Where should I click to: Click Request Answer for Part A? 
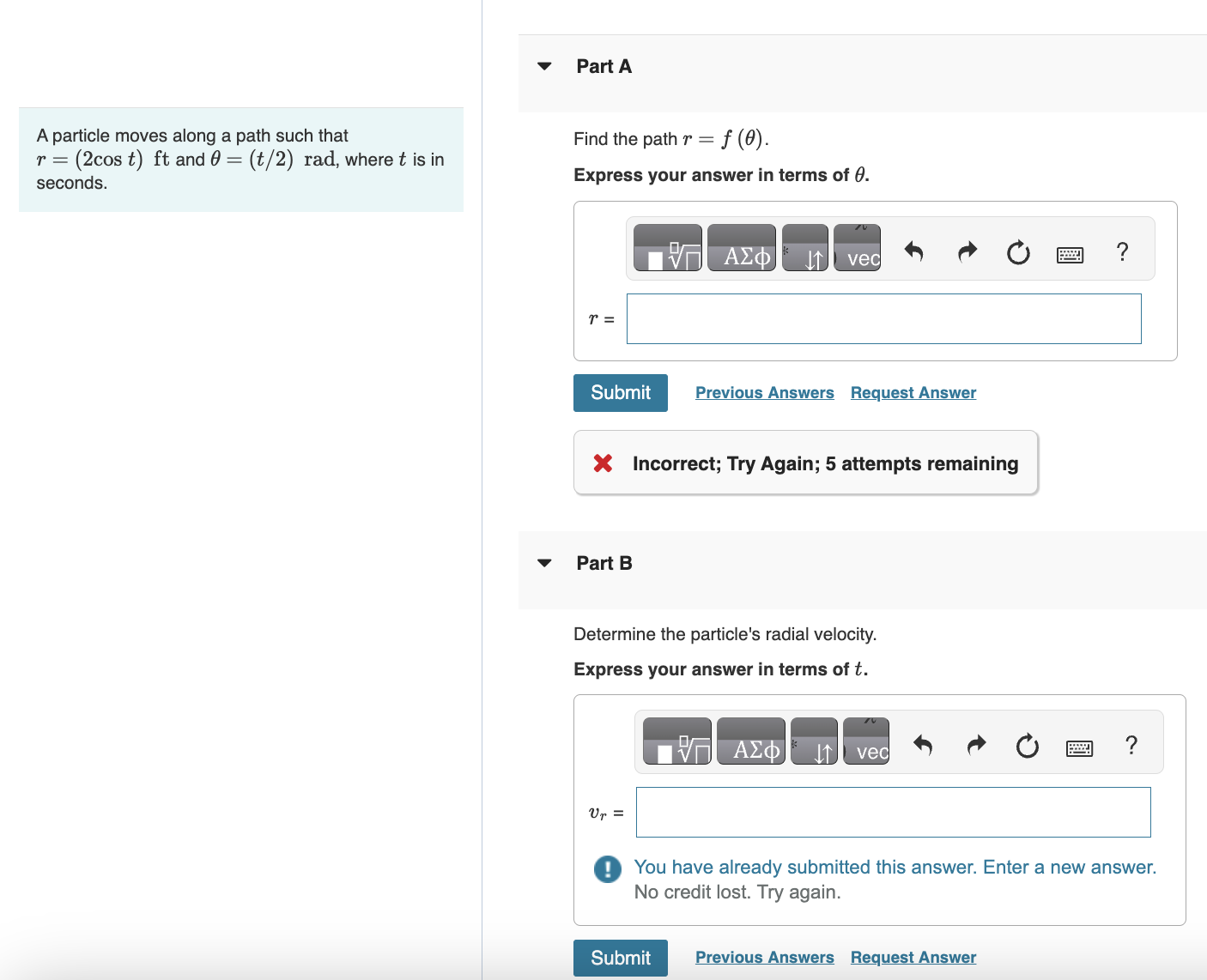913,392
